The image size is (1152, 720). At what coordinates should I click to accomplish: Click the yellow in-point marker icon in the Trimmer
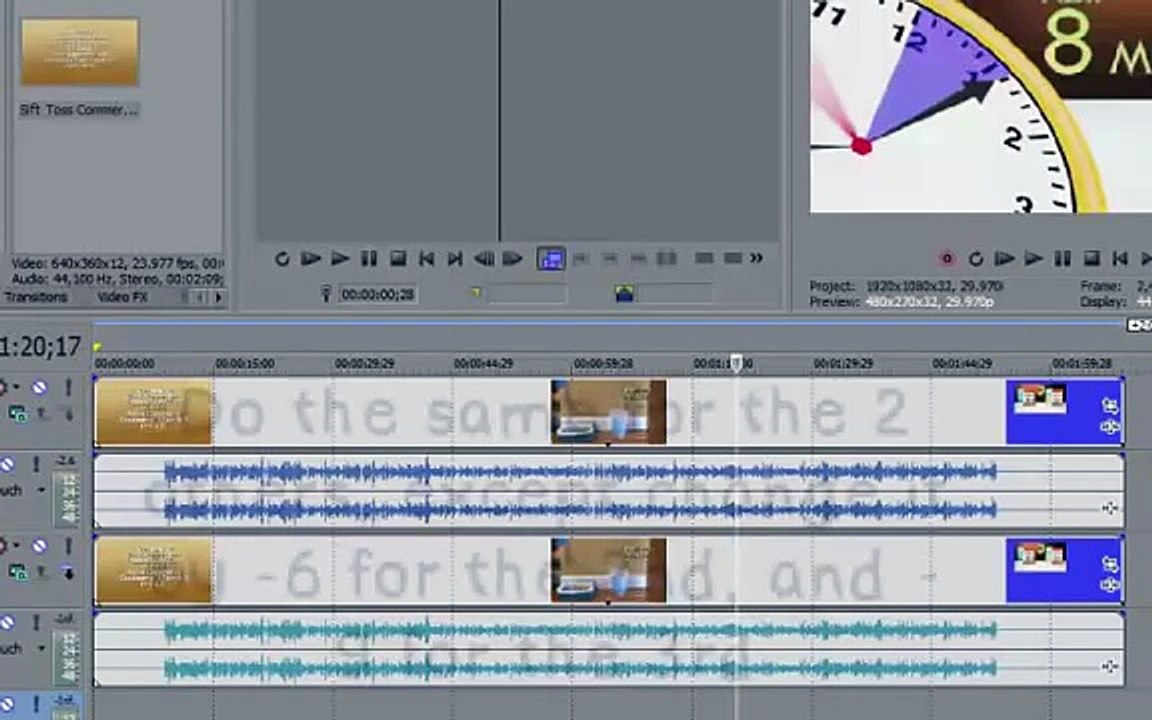tap(476, 293)
